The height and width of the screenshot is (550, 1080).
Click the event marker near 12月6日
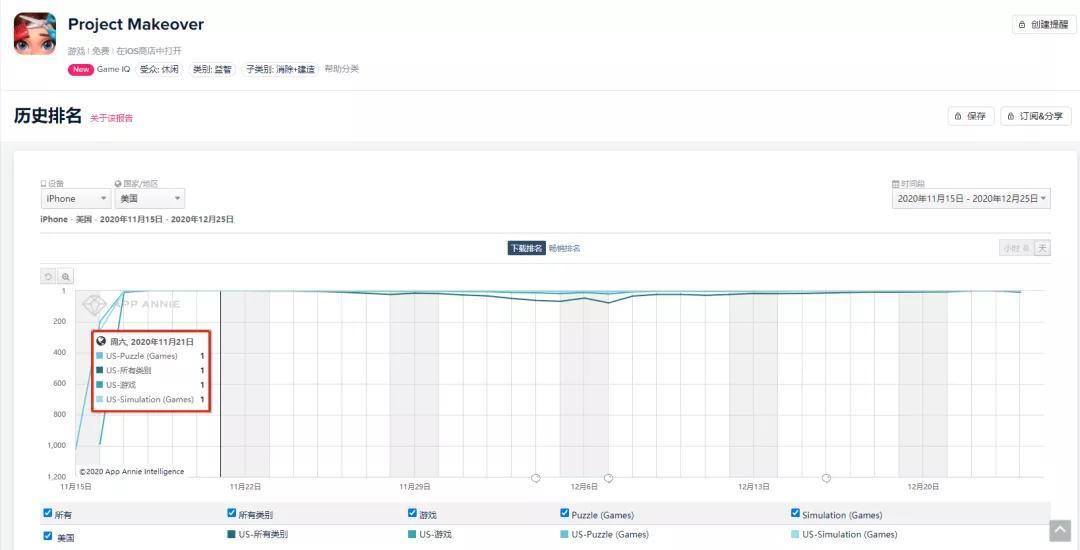(x=608, y=478)
